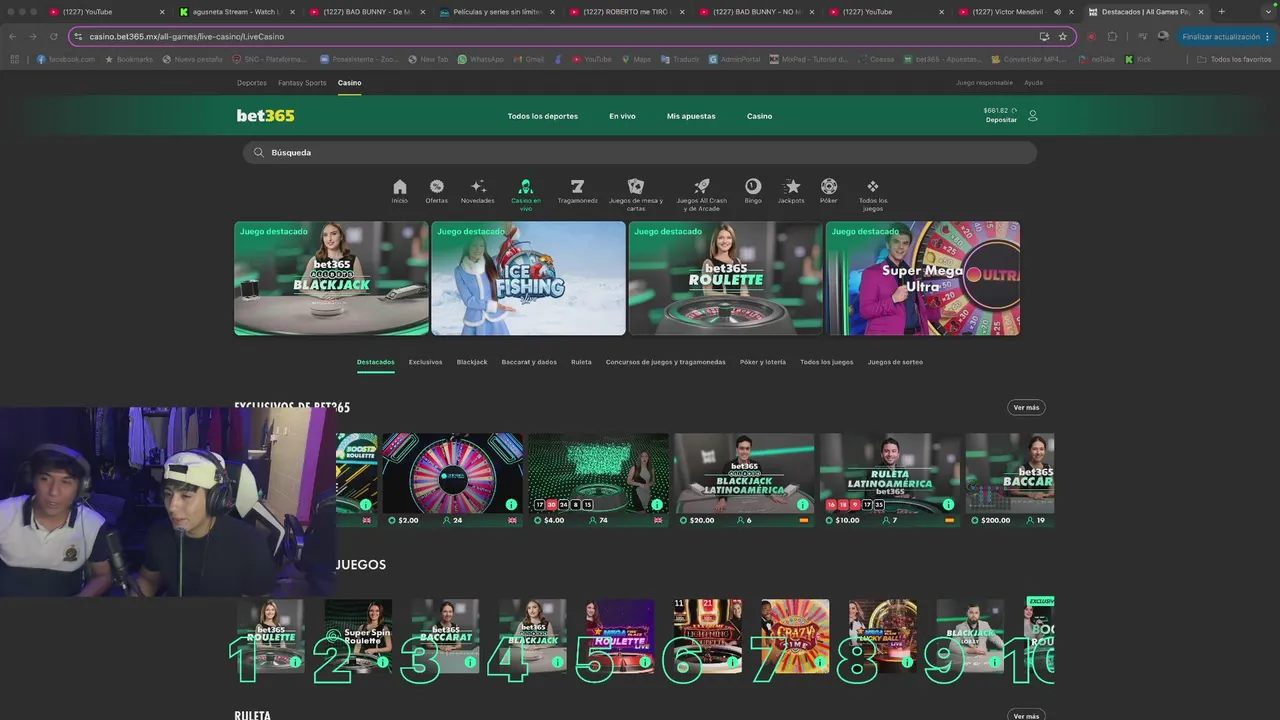Open the Deportes link at top
Screen dimensions: 1280x720
(x=252, y=83)
